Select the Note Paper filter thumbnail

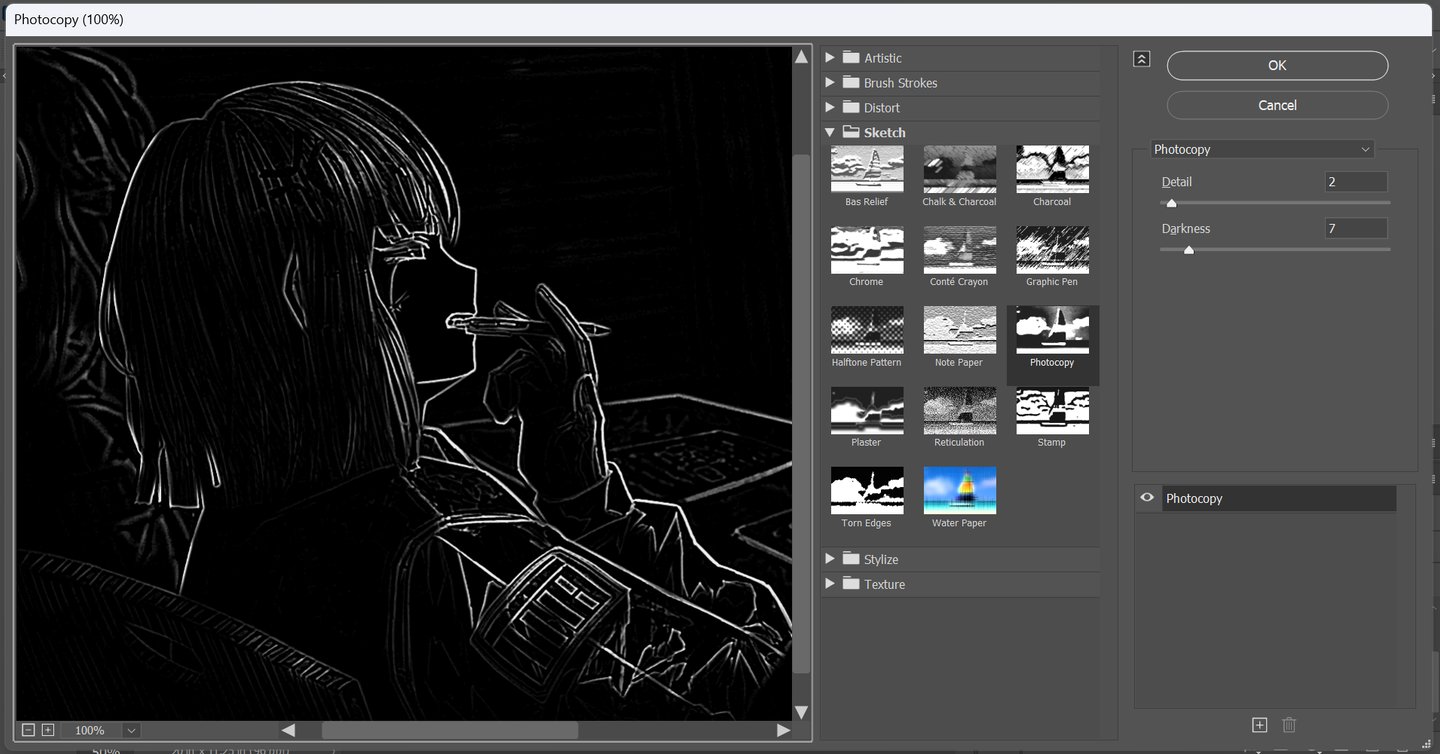[959, 330]
